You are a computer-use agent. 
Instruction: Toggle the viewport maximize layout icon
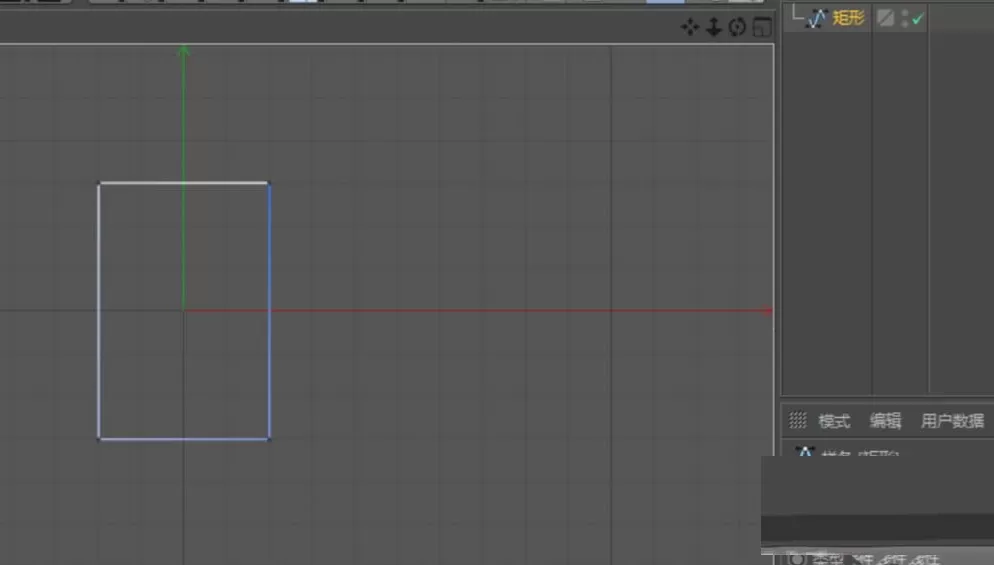point(762,27)
